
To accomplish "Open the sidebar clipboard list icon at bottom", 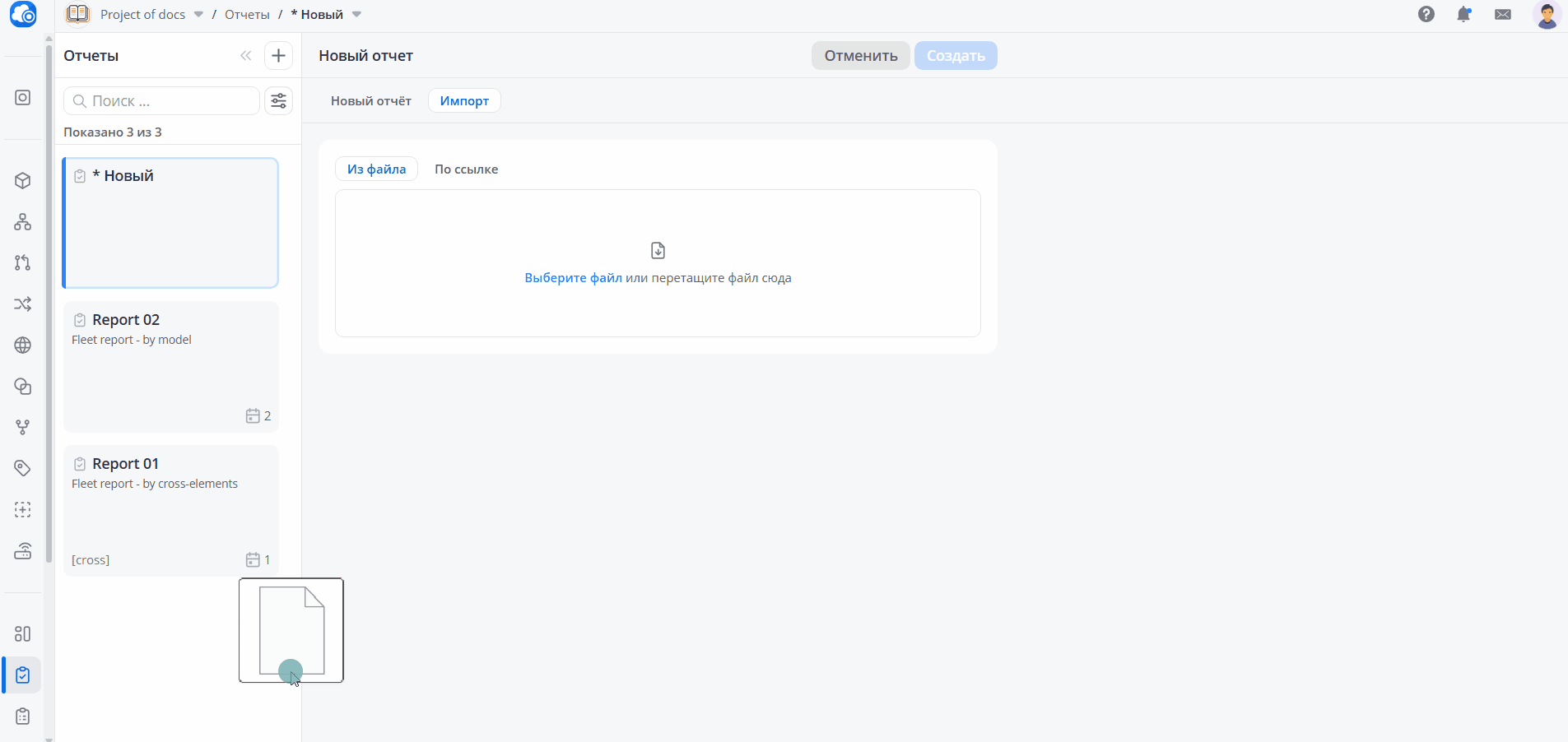I will (23, 716).
